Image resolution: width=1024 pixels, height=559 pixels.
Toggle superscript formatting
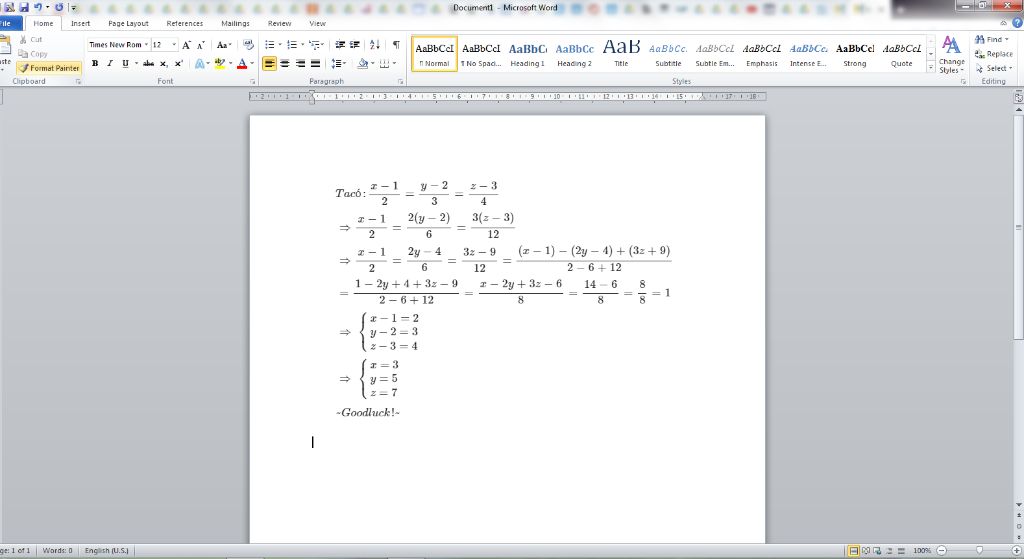pyautogui.click(x=178, y=63)
